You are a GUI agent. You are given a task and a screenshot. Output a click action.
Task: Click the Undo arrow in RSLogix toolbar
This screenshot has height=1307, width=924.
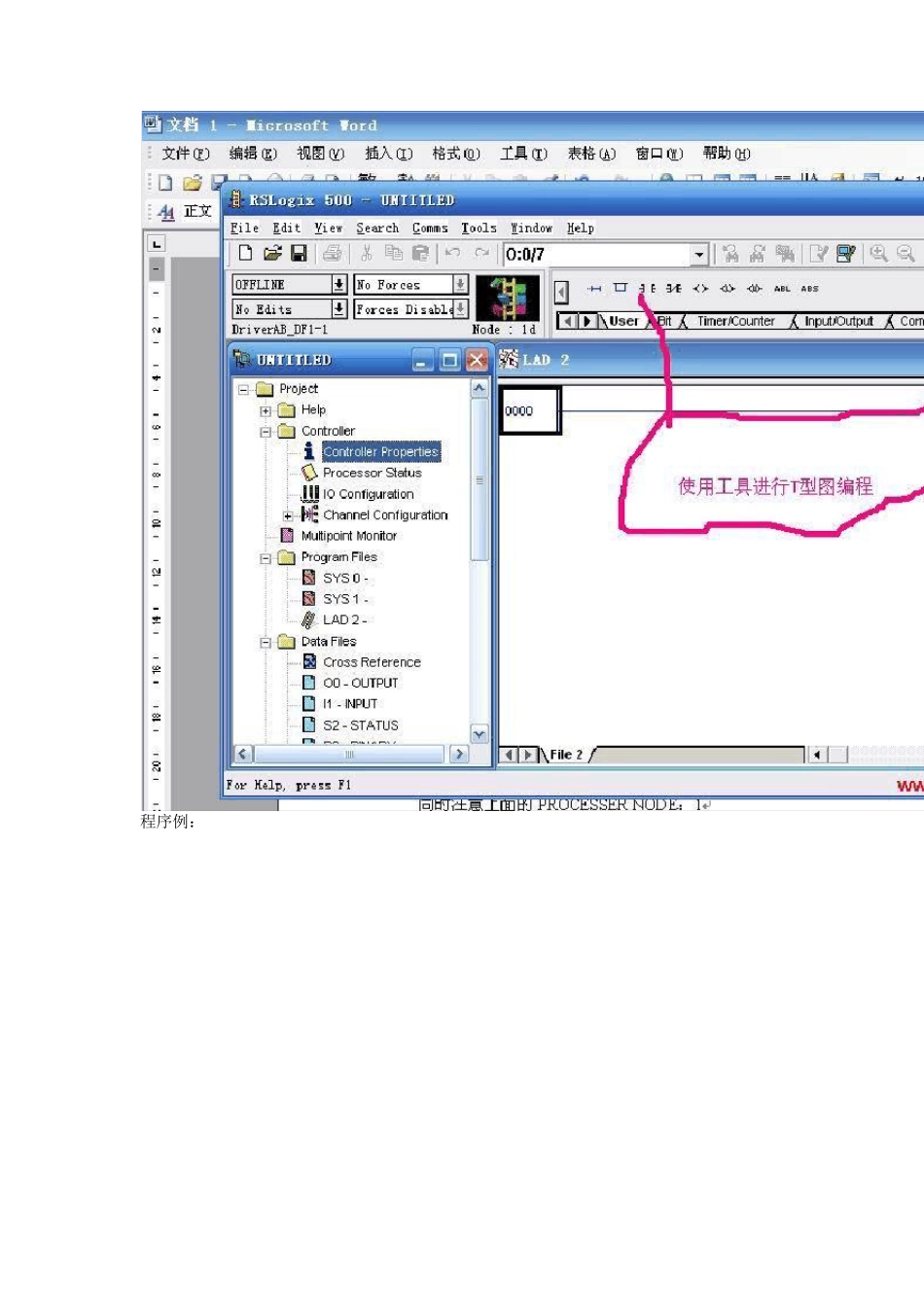click(453, 253)
